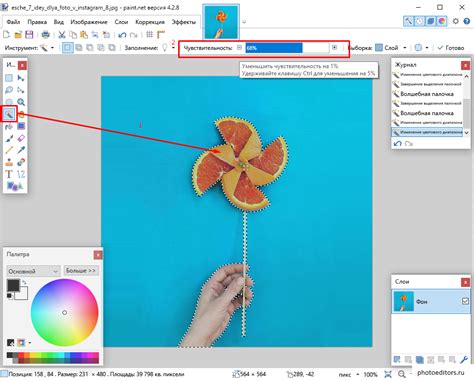Select the Line/Curve tool

coord(21,174)
